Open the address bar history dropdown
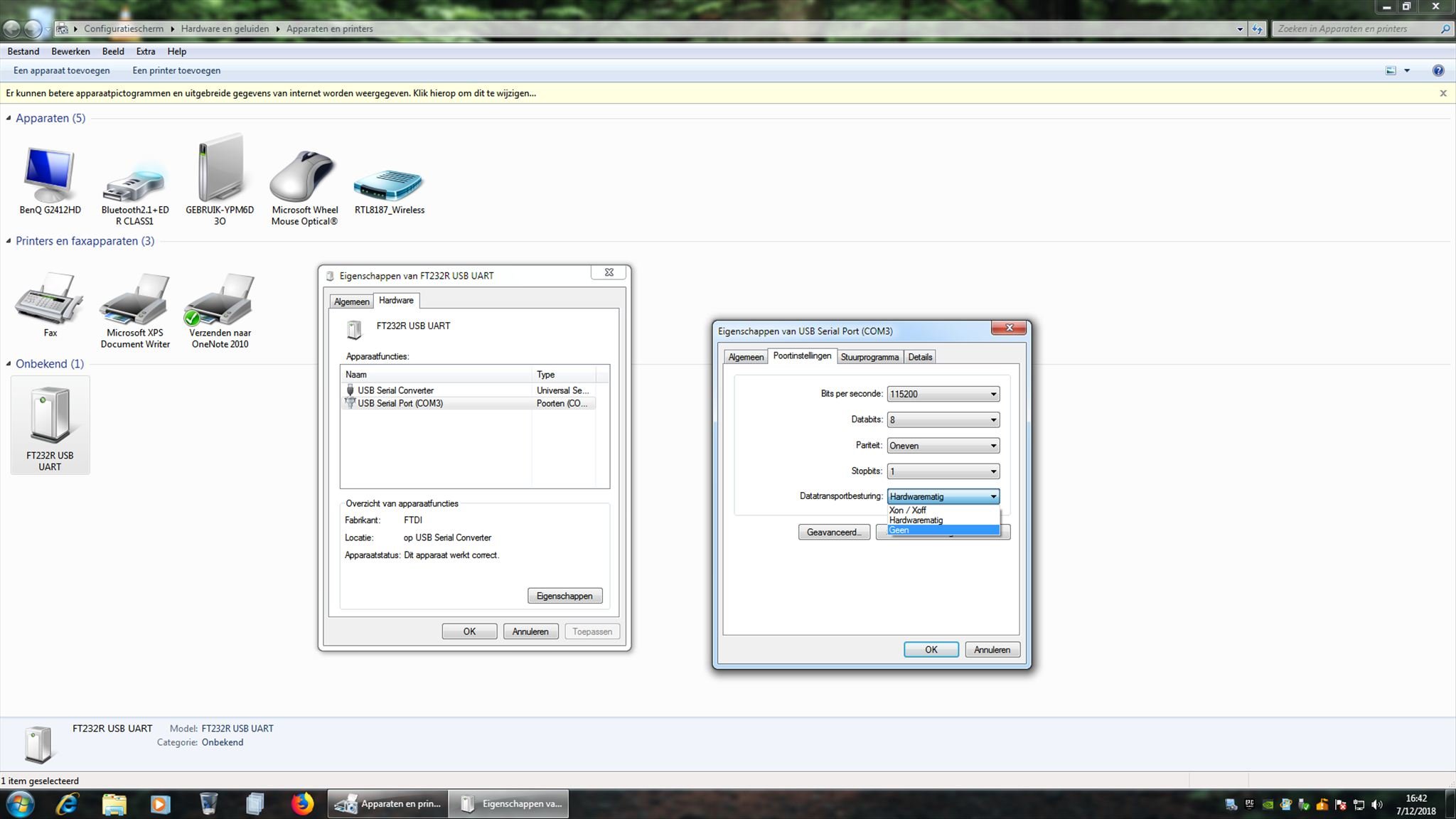 tap(1240, 29)
